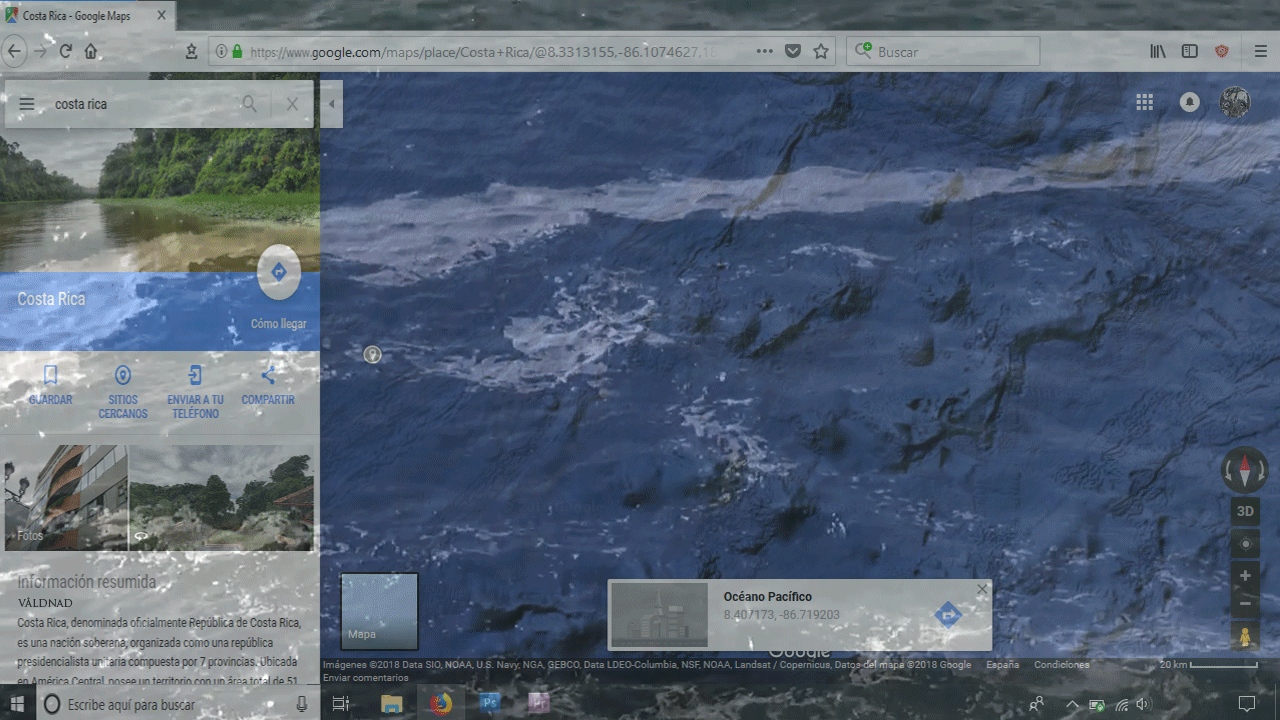Viewport: 1280px width, 720px height.
Task: Open the Firefox home page icon
Action: 91,52
